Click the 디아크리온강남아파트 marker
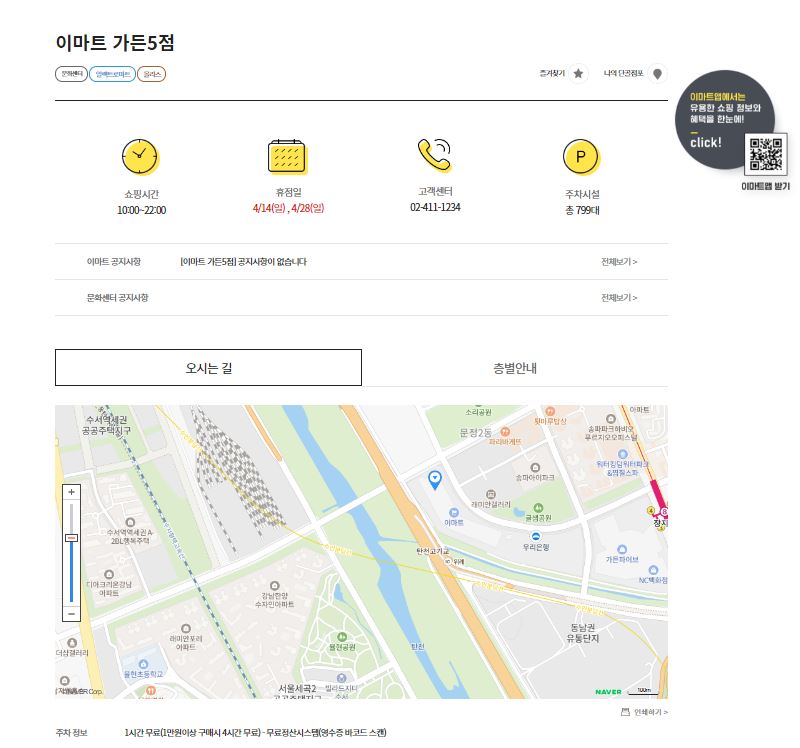Screen dimensions: 800x748 click(109, 574)
